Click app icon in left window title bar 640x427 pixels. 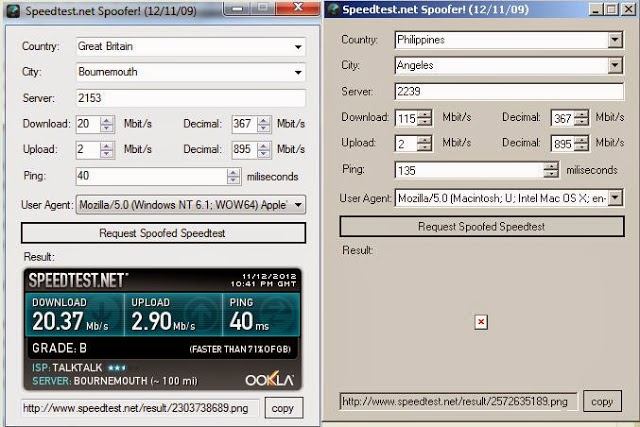(13, 11)
